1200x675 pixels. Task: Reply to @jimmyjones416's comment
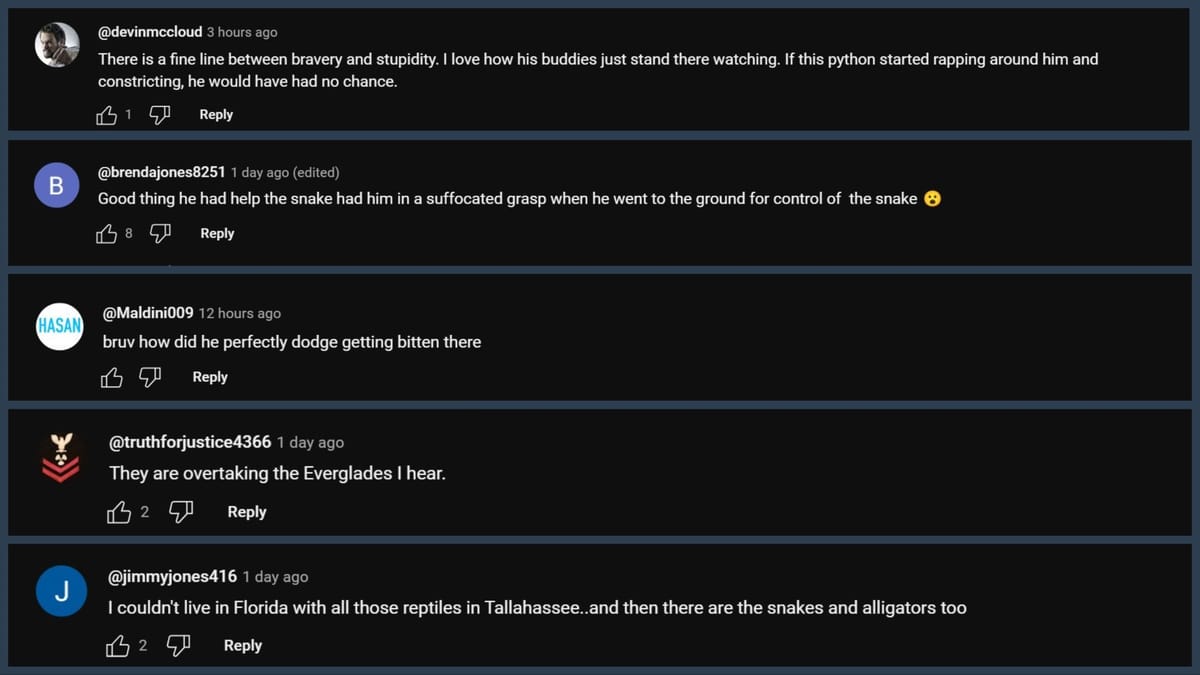pyautogui.click(x=243, y=646)
